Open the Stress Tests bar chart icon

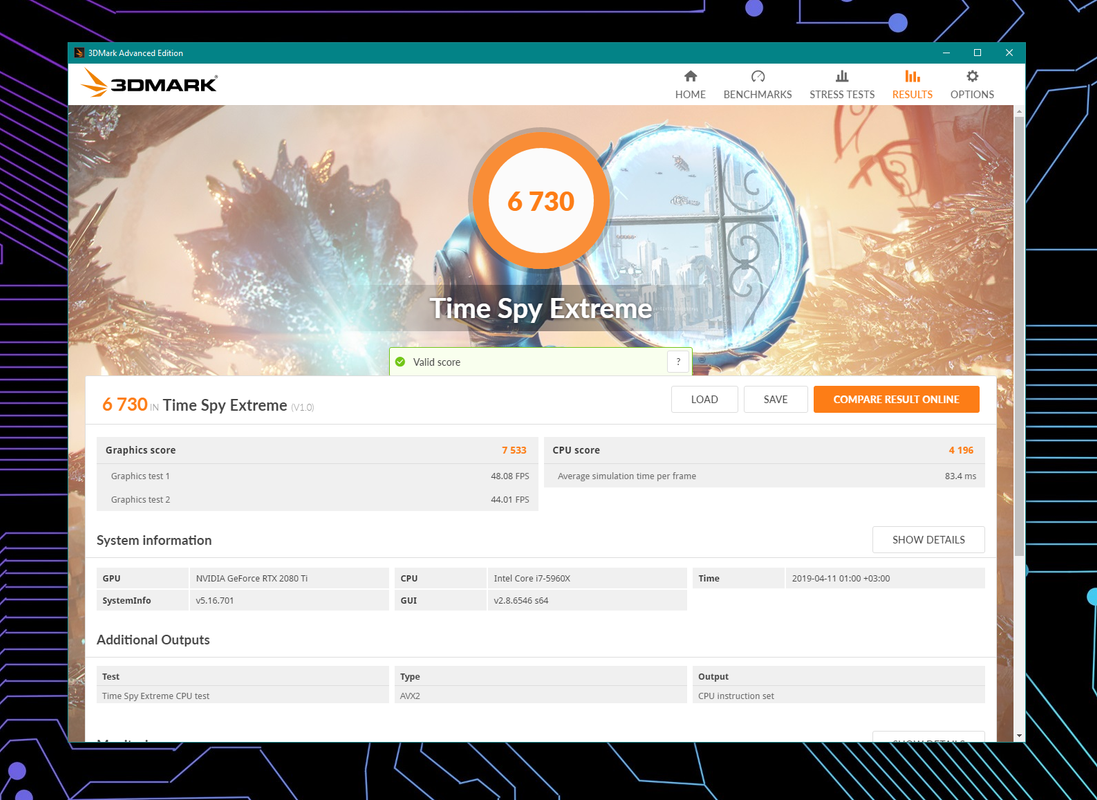point(842,76)
